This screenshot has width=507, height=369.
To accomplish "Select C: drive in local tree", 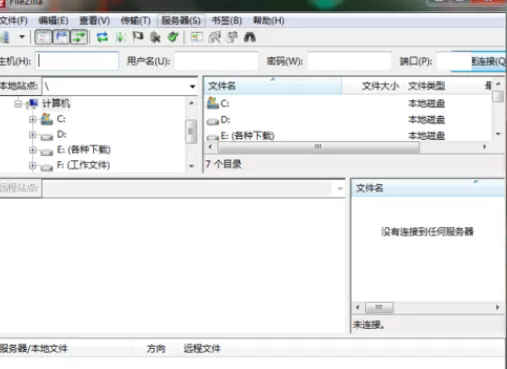I will (61, 119).
